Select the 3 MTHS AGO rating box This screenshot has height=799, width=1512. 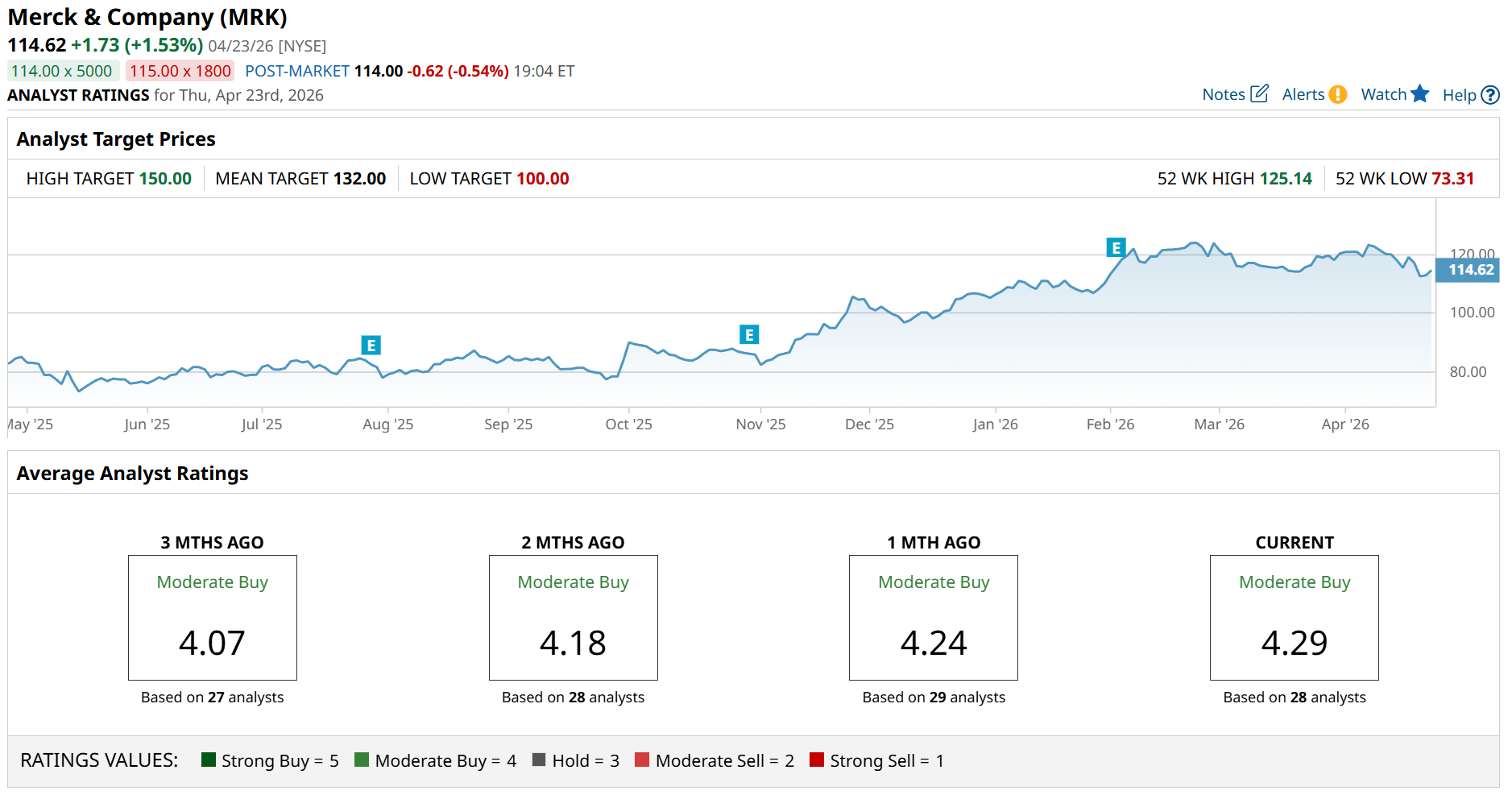tap(213, 618)
